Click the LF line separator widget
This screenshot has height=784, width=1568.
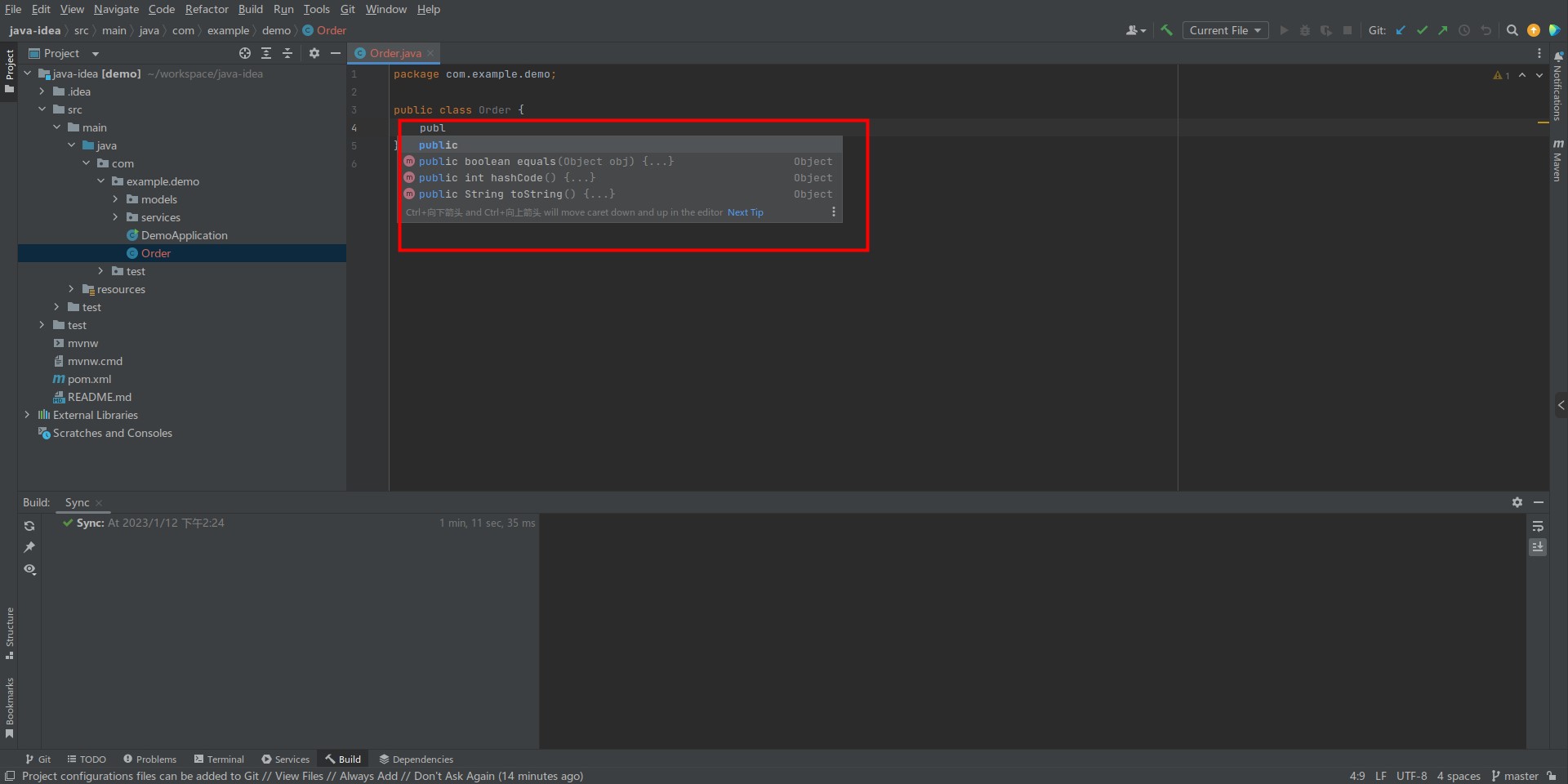pos(1381,776)
